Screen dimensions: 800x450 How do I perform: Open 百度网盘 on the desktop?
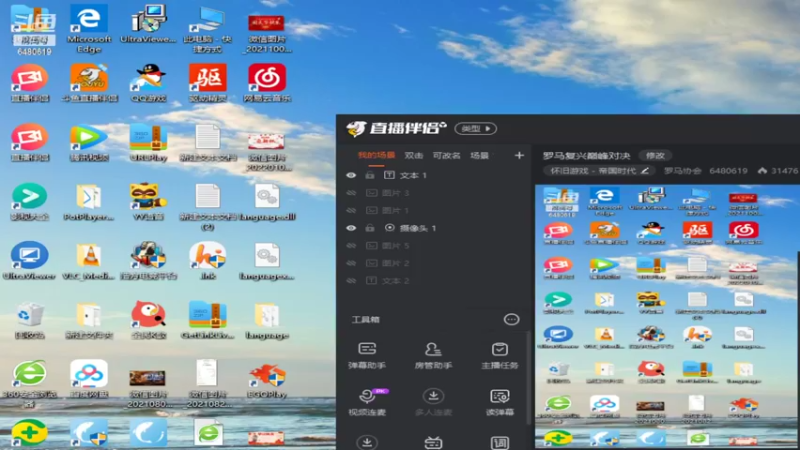[89, 380]
